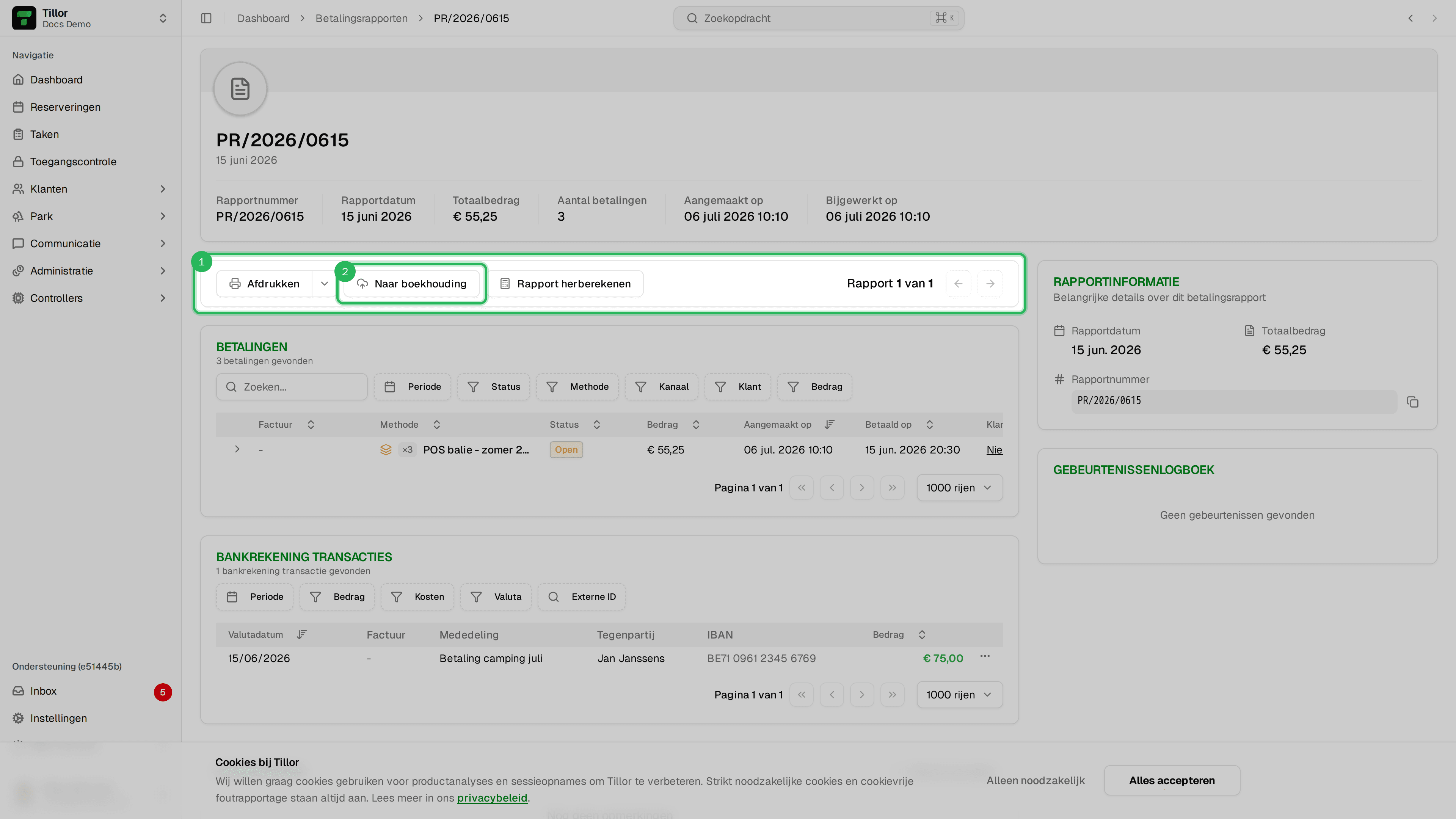Viewport: 1456px width, 819px height.
Task: Expand the Controllers menu chevron
Action: 163,298
